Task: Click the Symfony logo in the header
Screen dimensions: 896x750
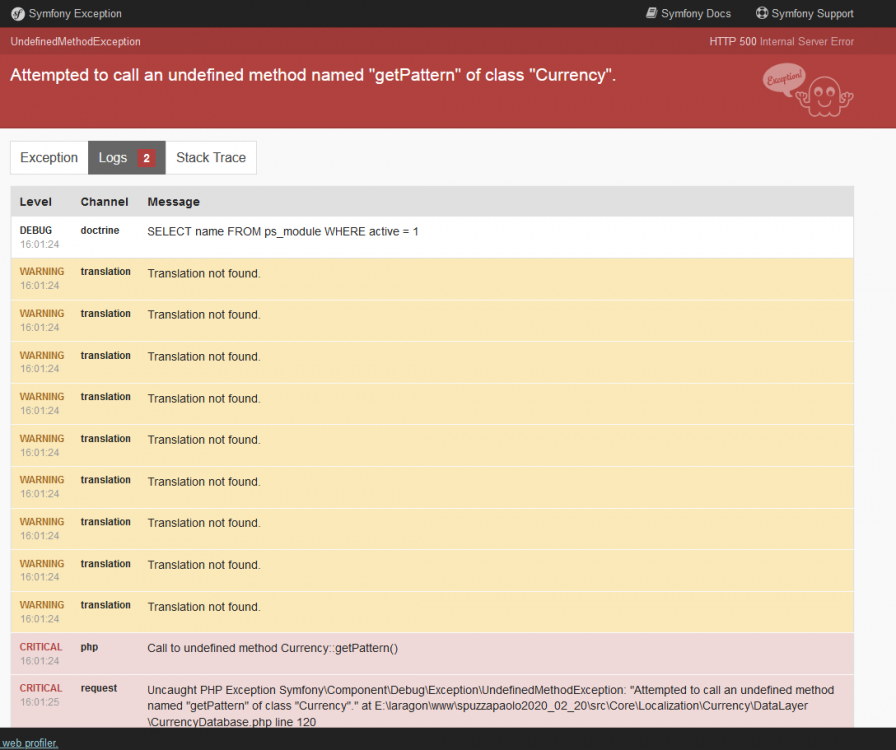Action: pyautogui.click(x=17, y=13)
